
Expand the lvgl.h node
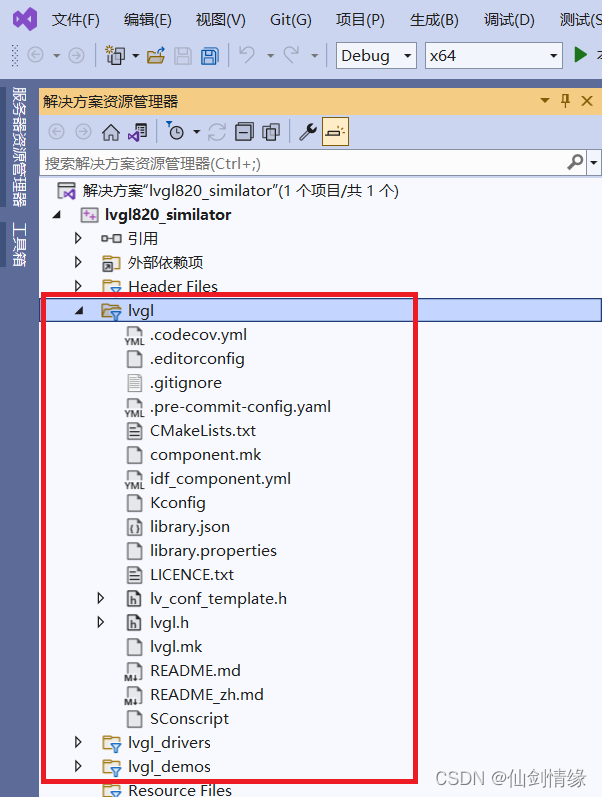click(101, 622)
